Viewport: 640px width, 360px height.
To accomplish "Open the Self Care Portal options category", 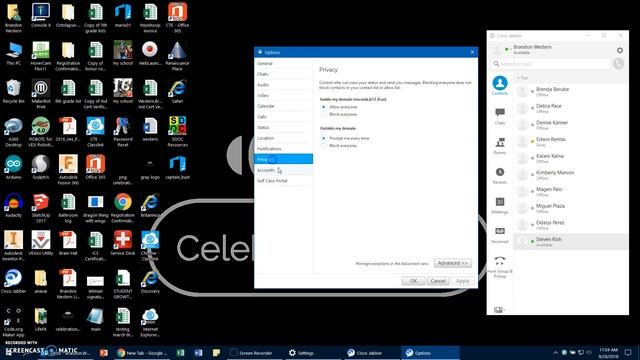I will click(x=283, y=180).
